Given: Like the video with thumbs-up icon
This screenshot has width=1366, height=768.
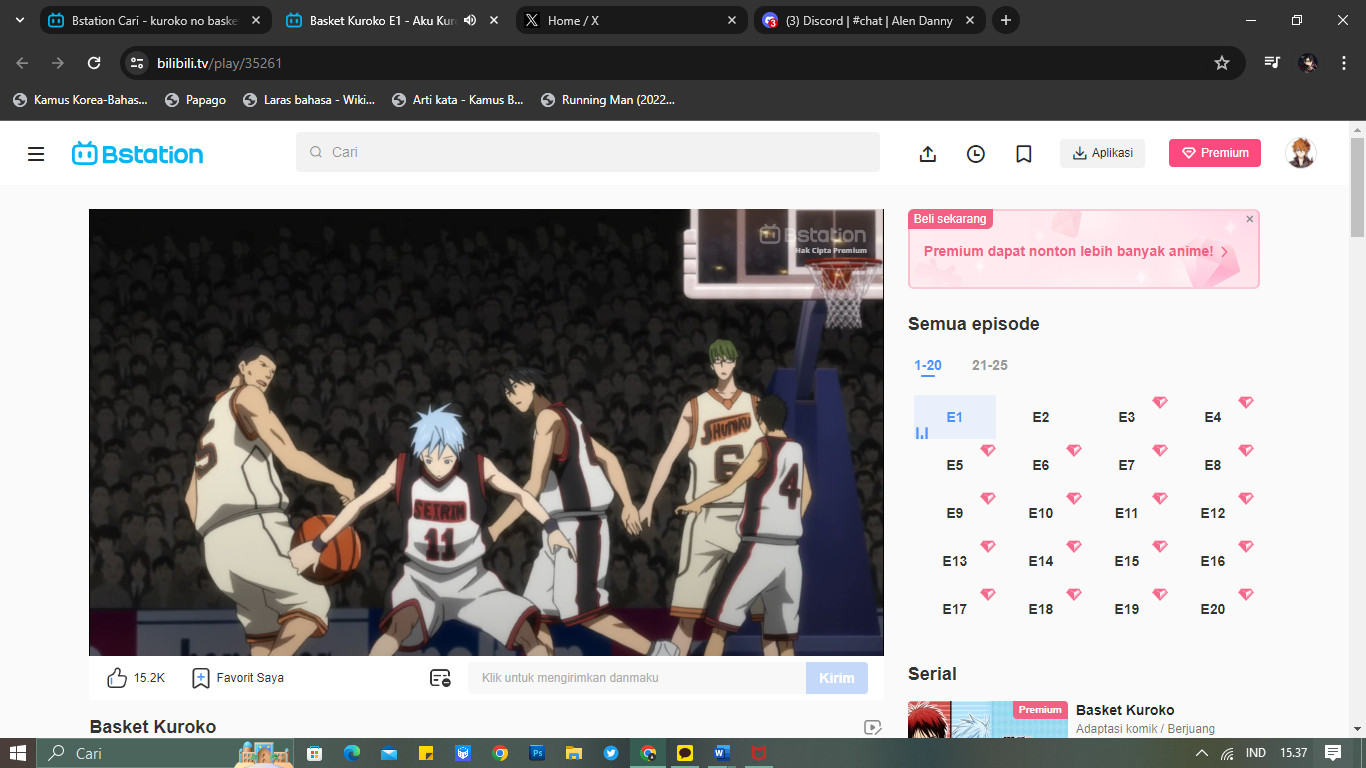Looking at the screenshot, I should point(117,677).
